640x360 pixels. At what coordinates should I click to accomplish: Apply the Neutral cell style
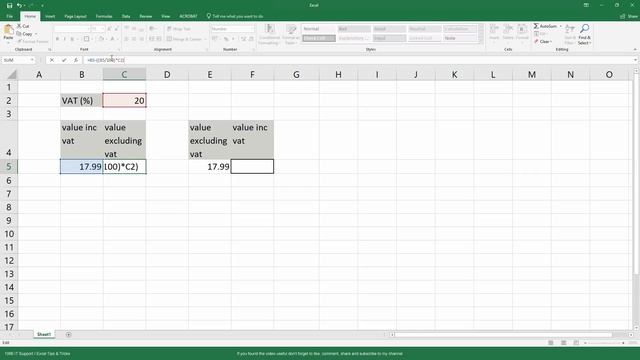click(424, 29)
